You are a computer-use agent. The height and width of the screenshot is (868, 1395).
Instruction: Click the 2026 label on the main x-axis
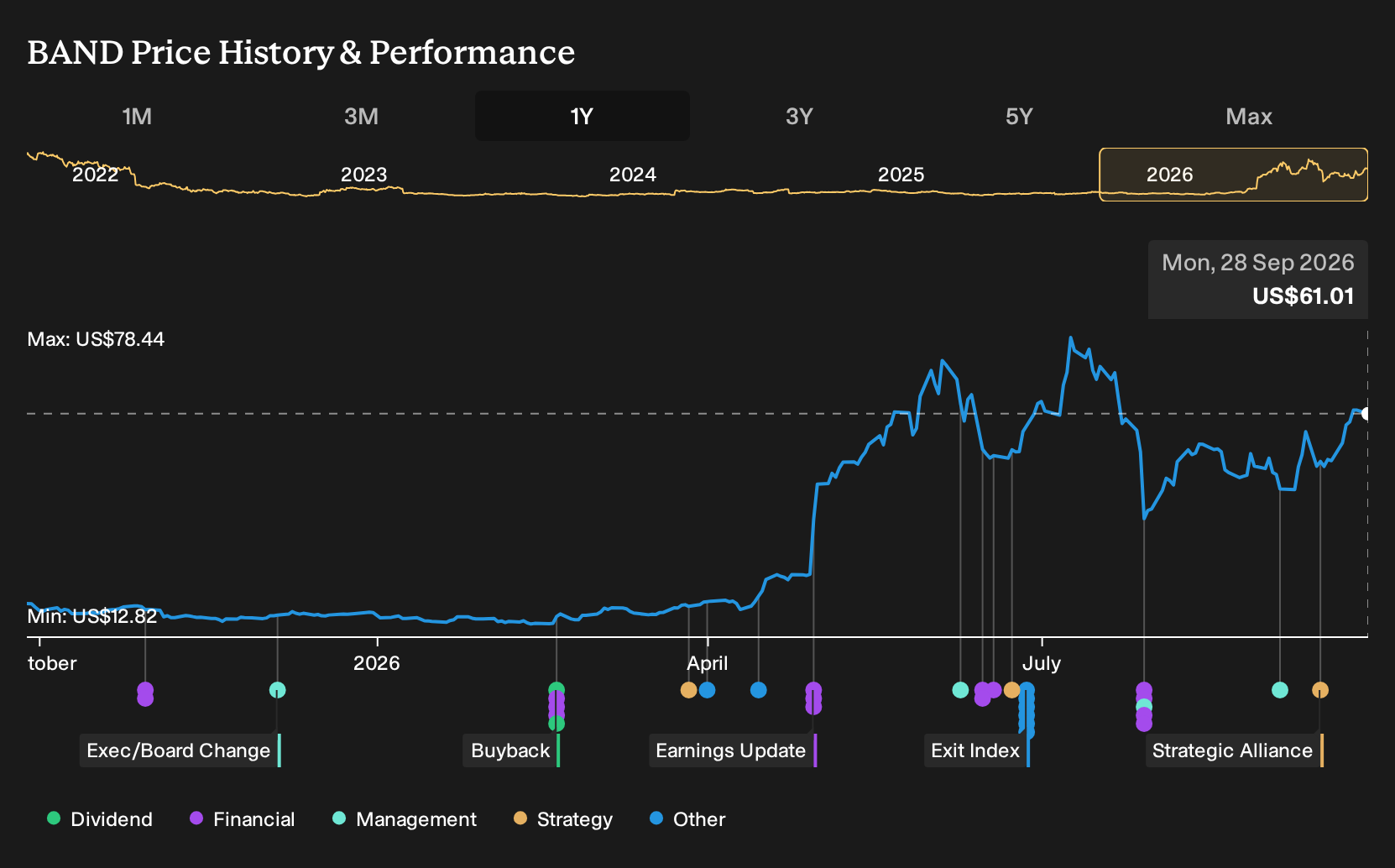click(377, 663)
